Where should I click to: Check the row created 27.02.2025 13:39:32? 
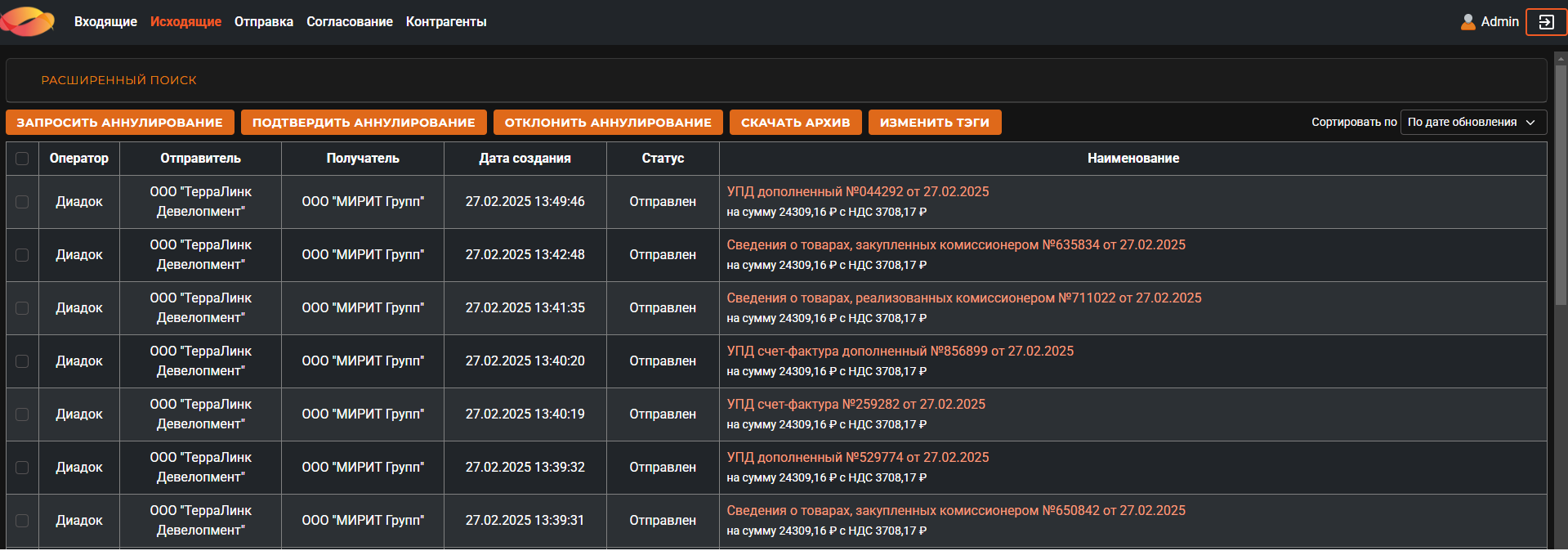(x=22, y=468)
